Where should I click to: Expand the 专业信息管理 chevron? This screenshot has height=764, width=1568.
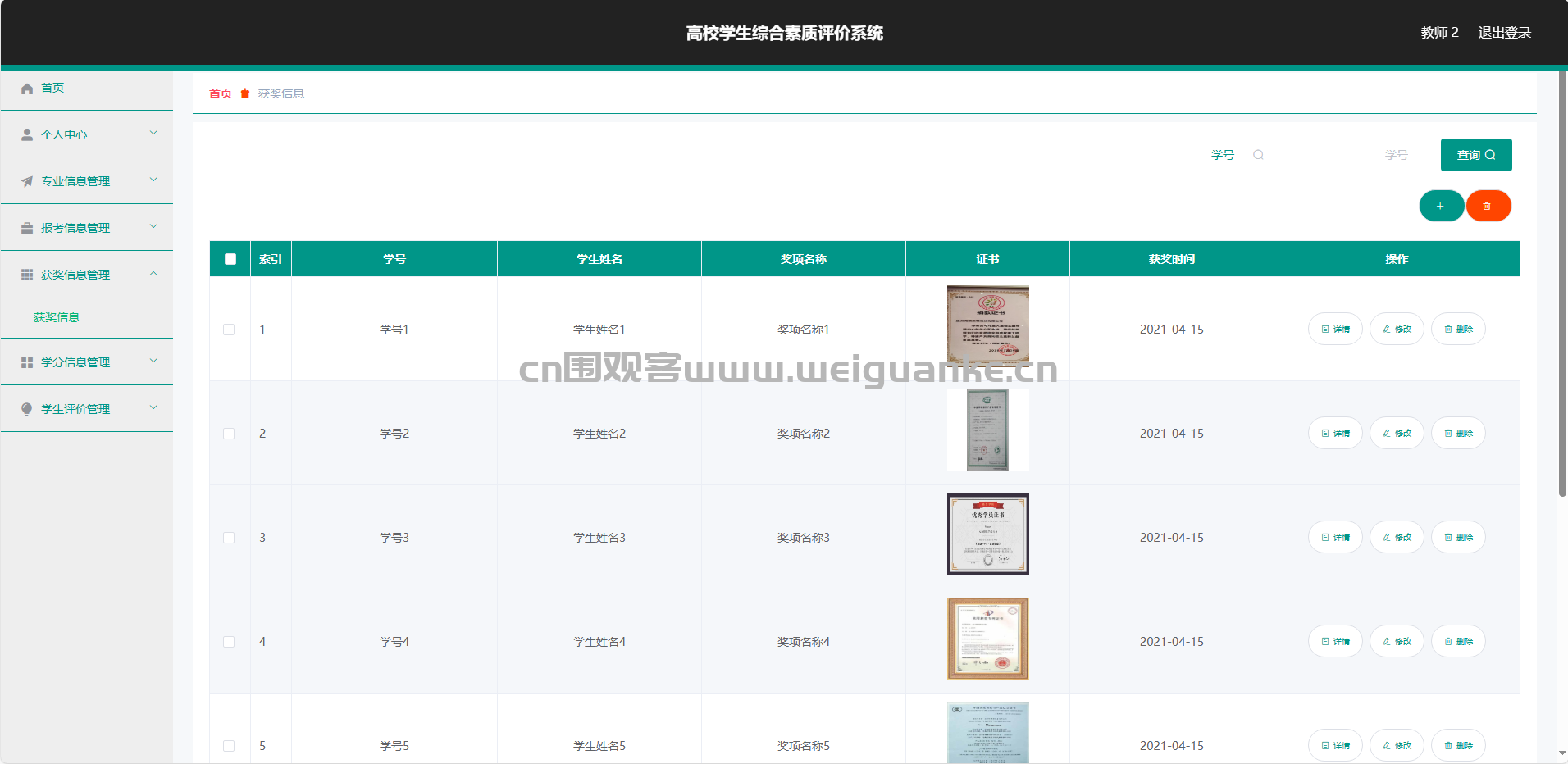click(153, 180)
